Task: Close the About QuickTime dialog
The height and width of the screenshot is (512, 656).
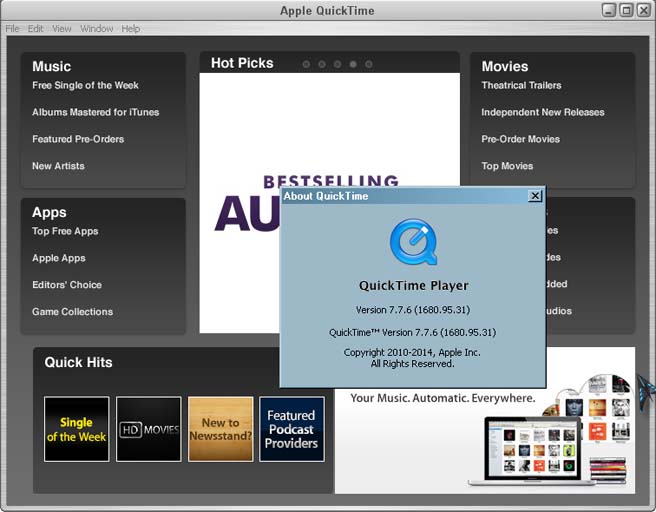Action: point(535,196)
